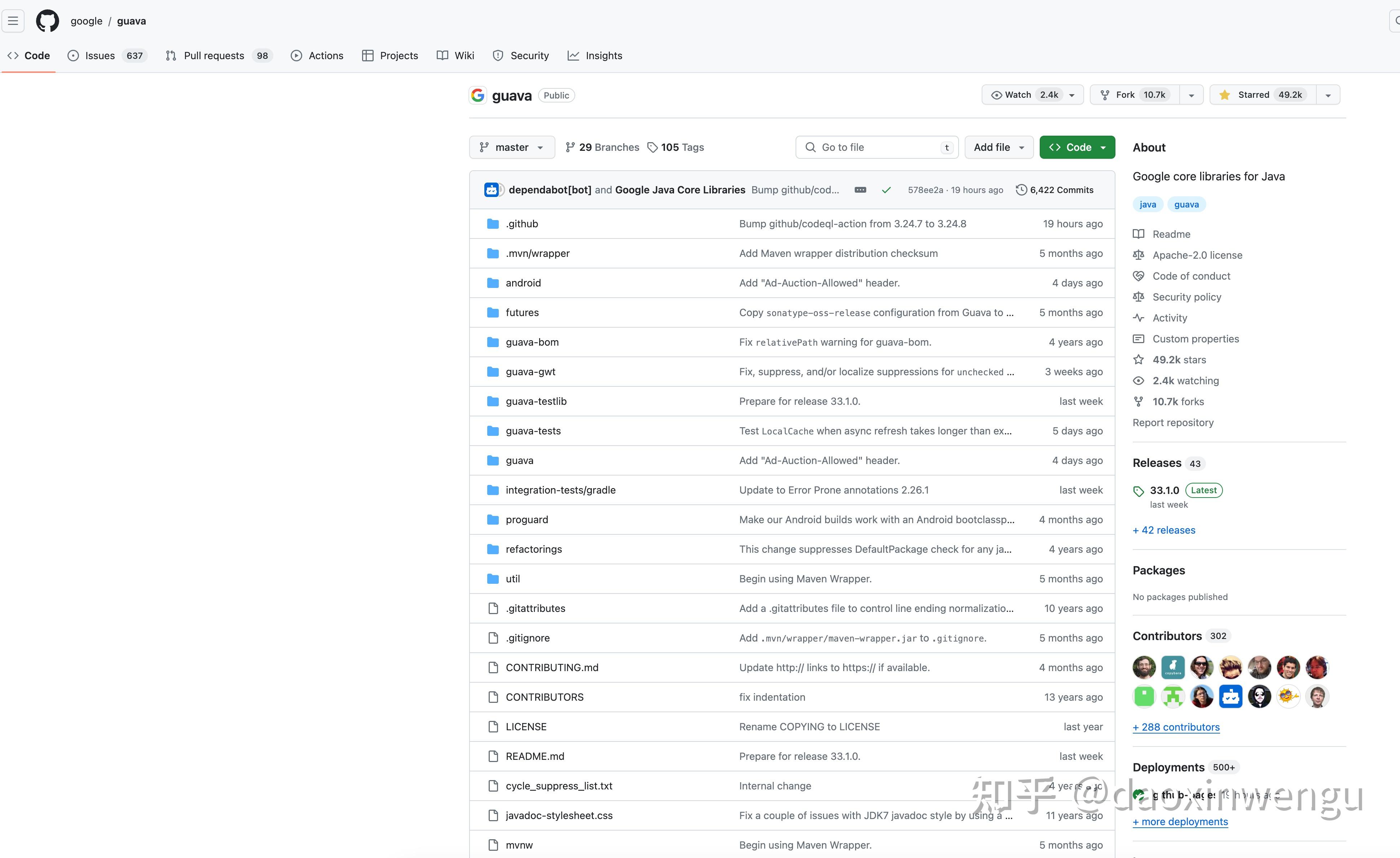Click the green commit status checkmark
The height and width of the screenshot is (858, 1400).
pyautogui.click(x=886, y=190)
